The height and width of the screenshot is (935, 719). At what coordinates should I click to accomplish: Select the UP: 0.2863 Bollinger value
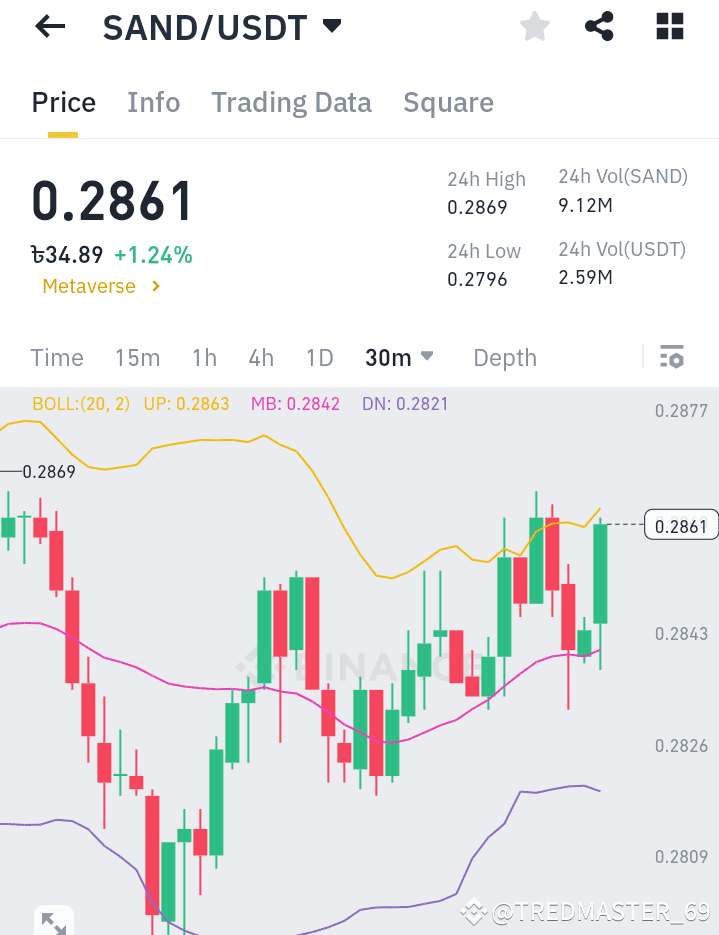186,404
